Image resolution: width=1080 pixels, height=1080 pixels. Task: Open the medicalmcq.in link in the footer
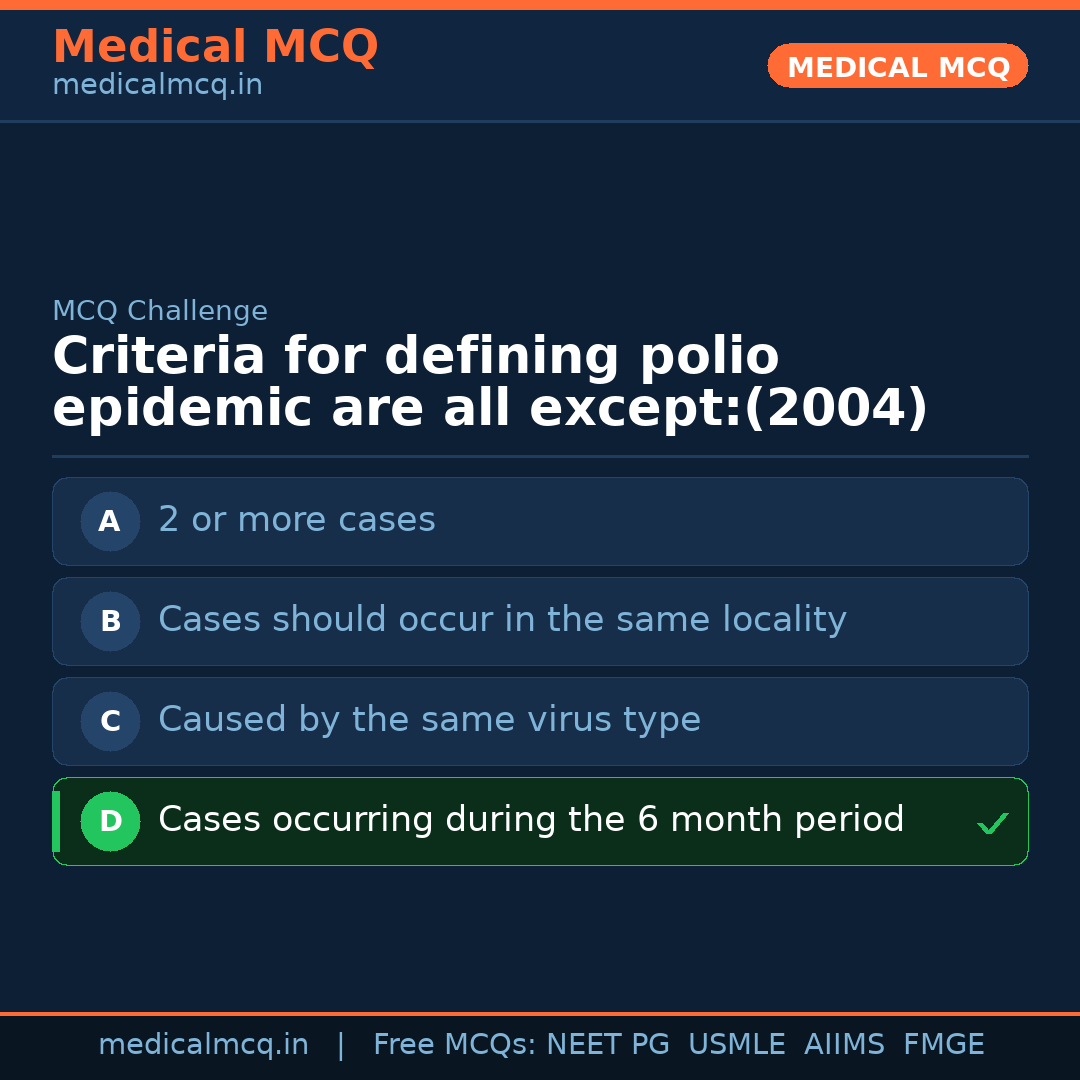[x=203, y=1045]
